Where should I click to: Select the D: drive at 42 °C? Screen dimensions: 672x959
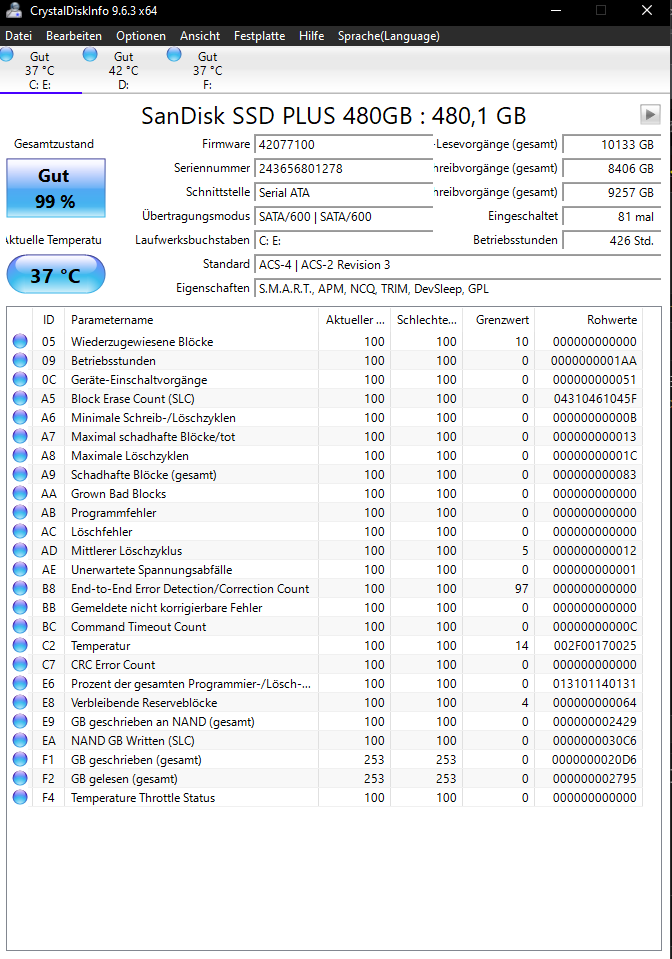click(124, 70)
